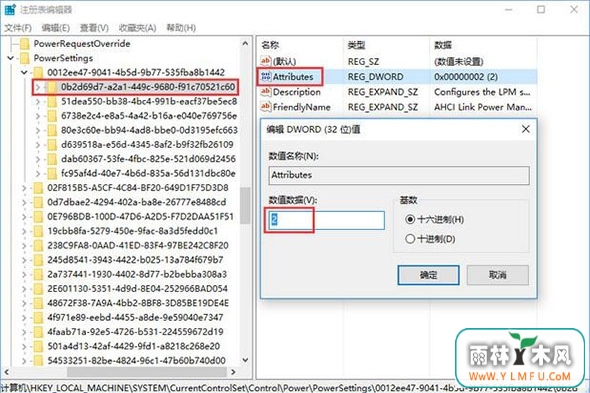
Task: Click the PowerRequestOverride folder icon
Action: pyautogui.click(x=25, y=44)
